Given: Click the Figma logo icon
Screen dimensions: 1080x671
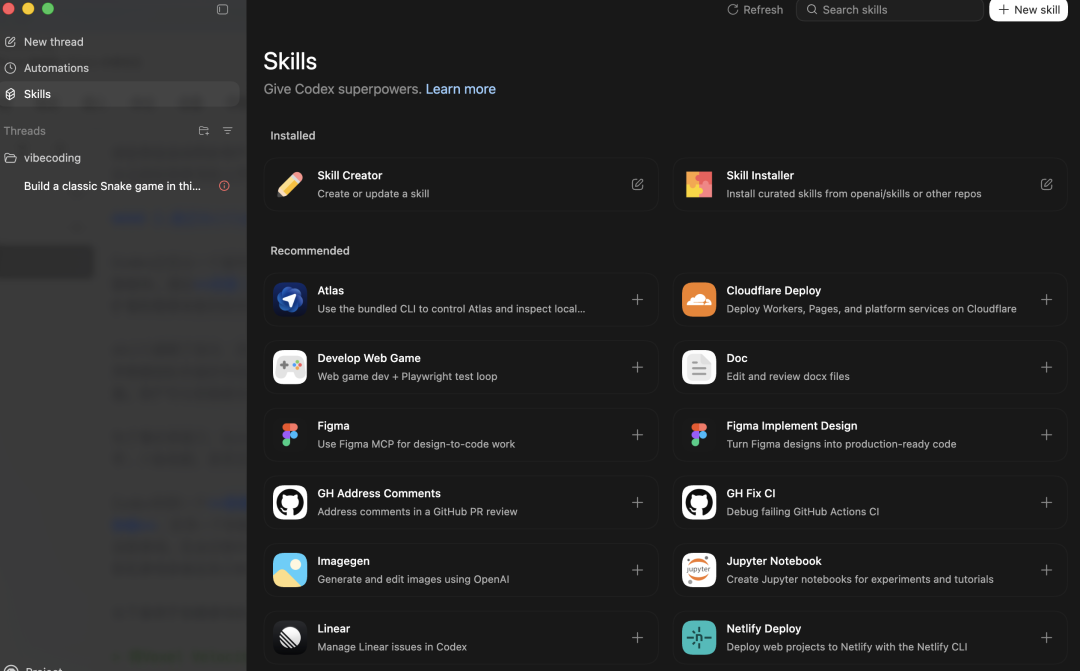Looking at the screenshot, I should (x=290, y=435).
